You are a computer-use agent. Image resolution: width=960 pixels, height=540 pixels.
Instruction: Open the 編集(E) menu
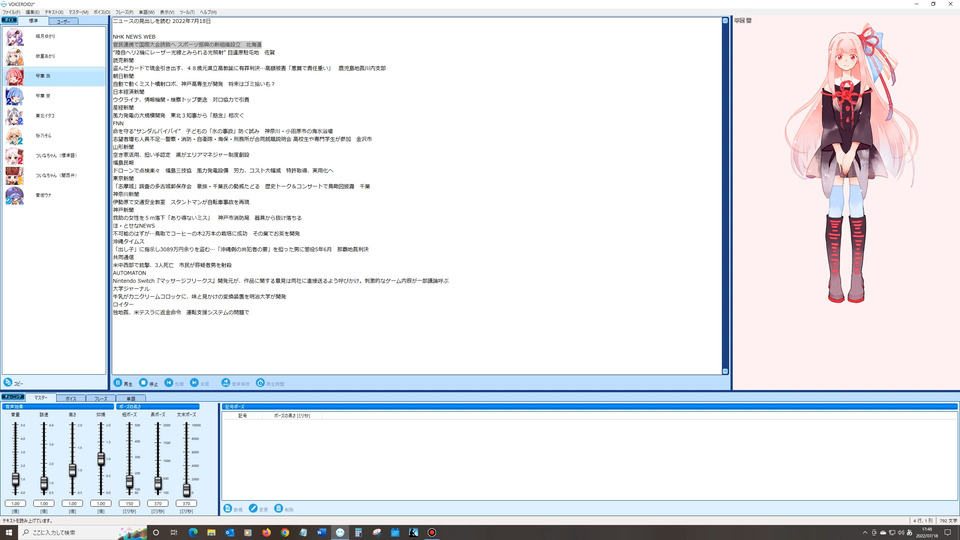click(32, 12)
